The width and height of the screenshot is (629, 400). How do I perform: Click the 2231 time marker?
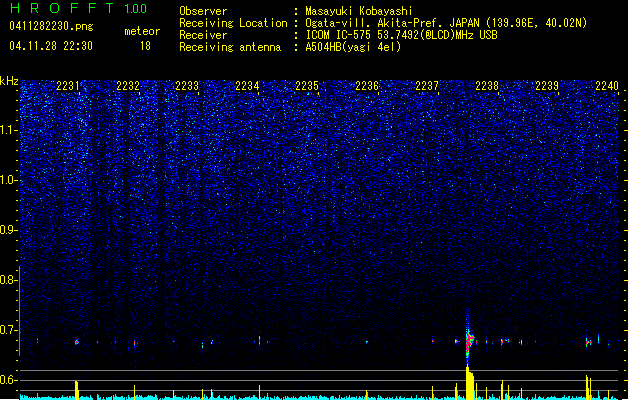(68, 86)
